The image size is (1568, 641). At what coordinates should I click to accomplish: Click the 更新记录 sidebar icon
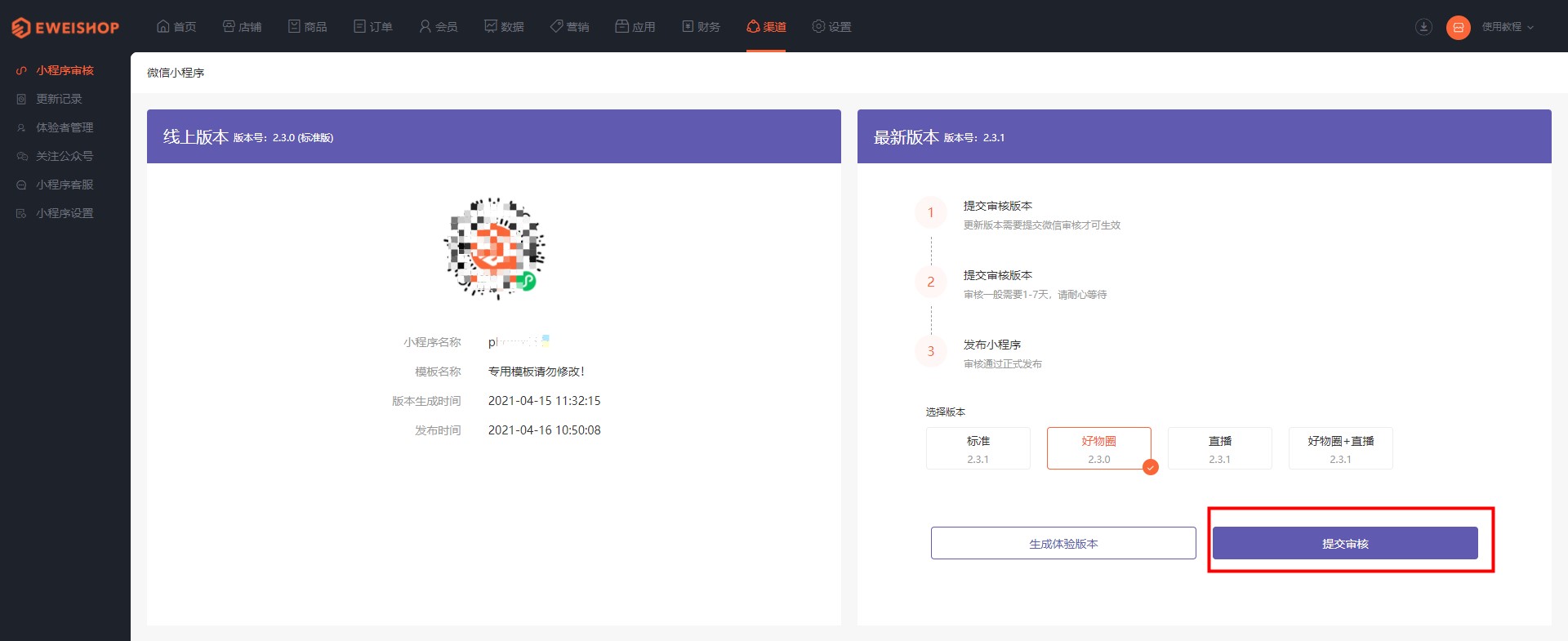click(21, 99)
